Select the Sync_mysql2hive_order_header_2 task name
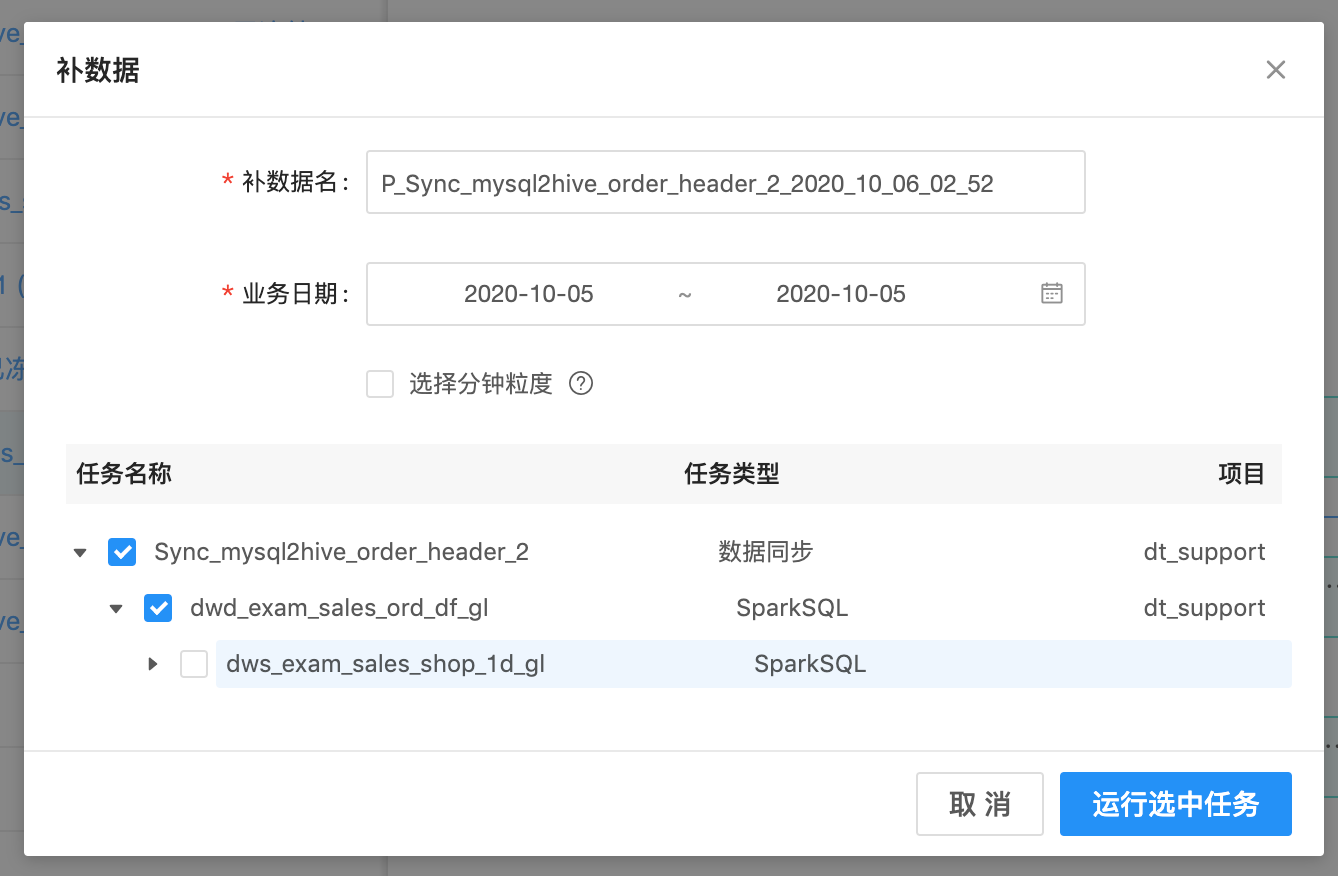Viewport: 1338px width, 876px height. pos(341,552)
